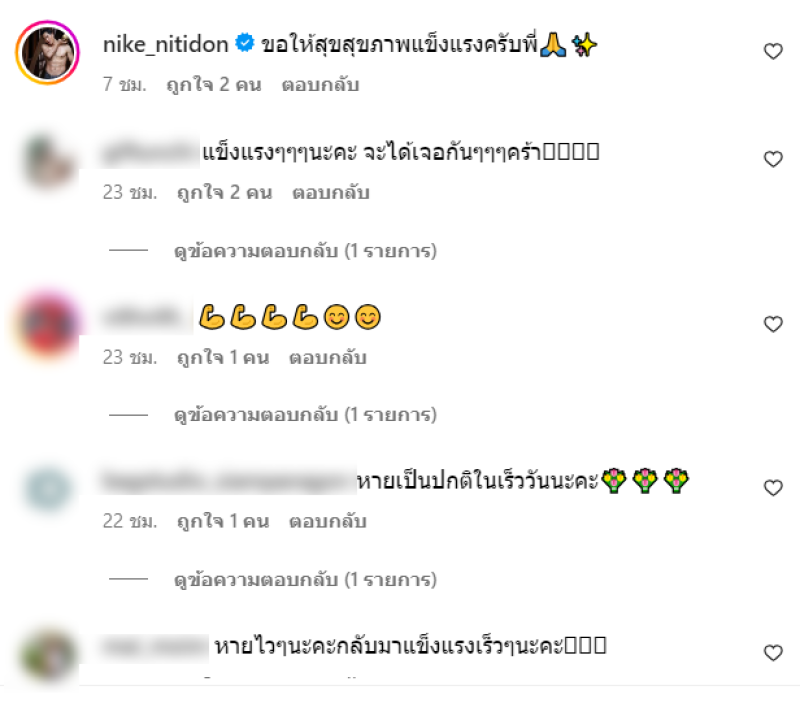
Task: Expand replies under the หายเป็นปกติ comment
Action: tap(305, 580)
